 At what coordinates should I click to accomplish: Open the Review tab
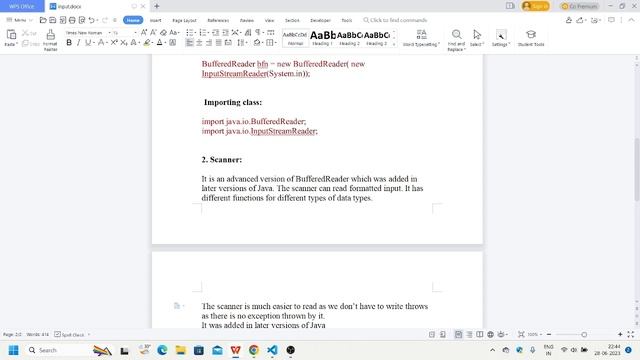click(x=247, y=20)
